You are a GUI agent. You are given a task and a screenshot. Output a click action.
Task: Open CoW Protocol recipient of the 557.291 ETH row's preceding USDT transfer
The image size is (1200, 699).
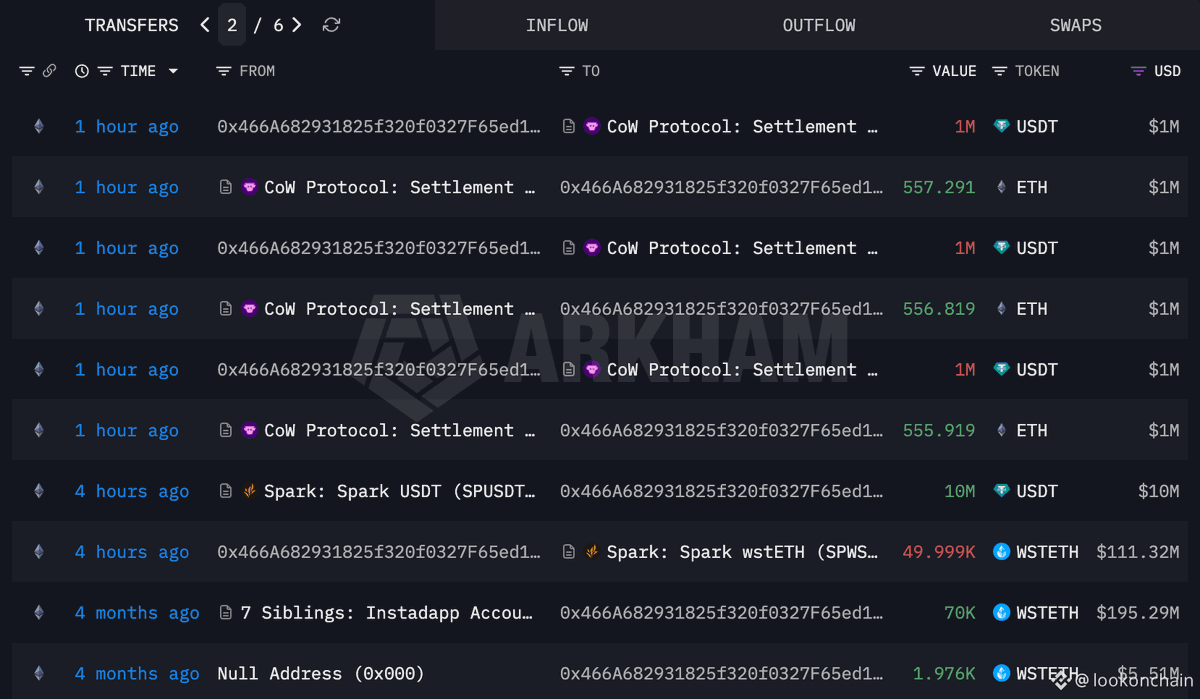742,127
